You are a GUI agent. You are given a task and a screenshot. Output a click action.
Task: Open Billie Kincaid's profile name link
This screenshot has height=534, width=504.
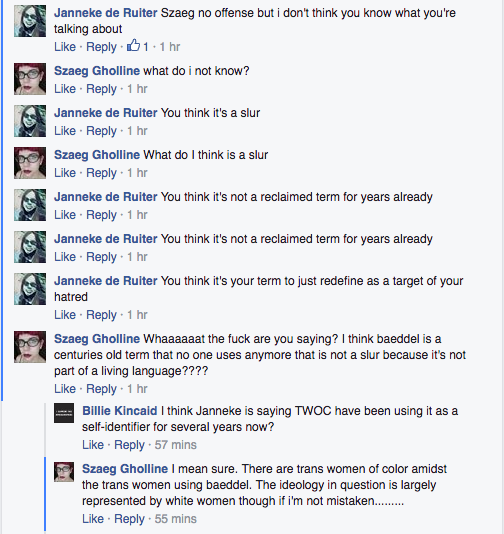point(120,411)
